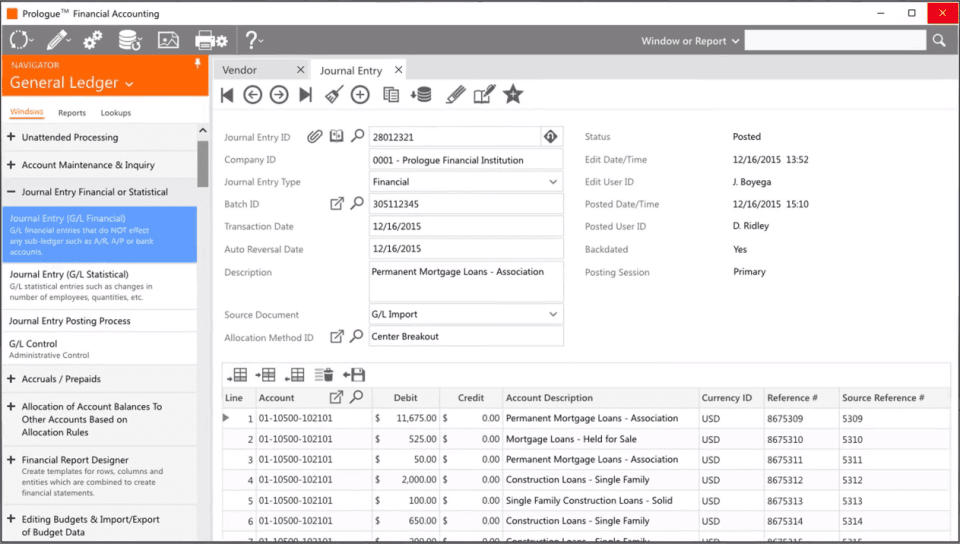Click the Account Description column header
The width and height of the screenshot is (960, 544).
(601, 398)
